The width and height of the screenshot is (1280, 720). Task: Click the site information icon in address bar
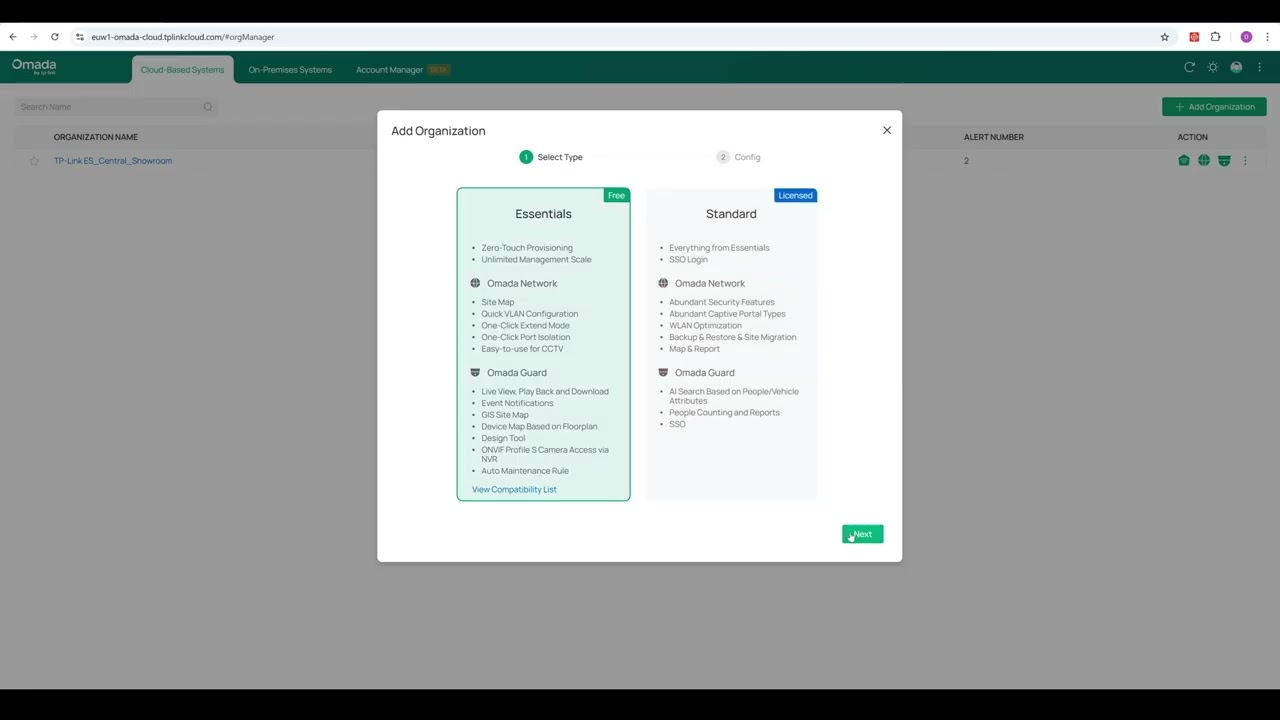80,37
